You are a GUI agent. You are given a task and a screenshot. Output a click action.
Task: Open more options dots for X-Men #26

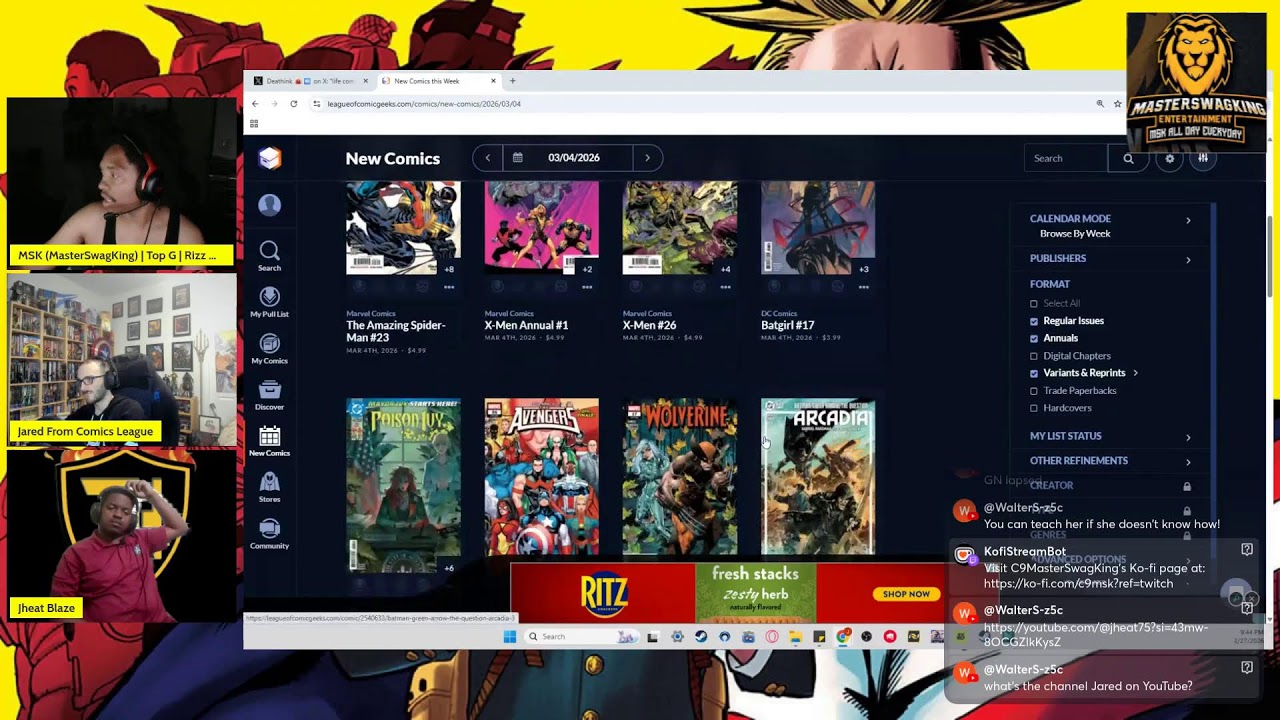click(x=725, y=287)
